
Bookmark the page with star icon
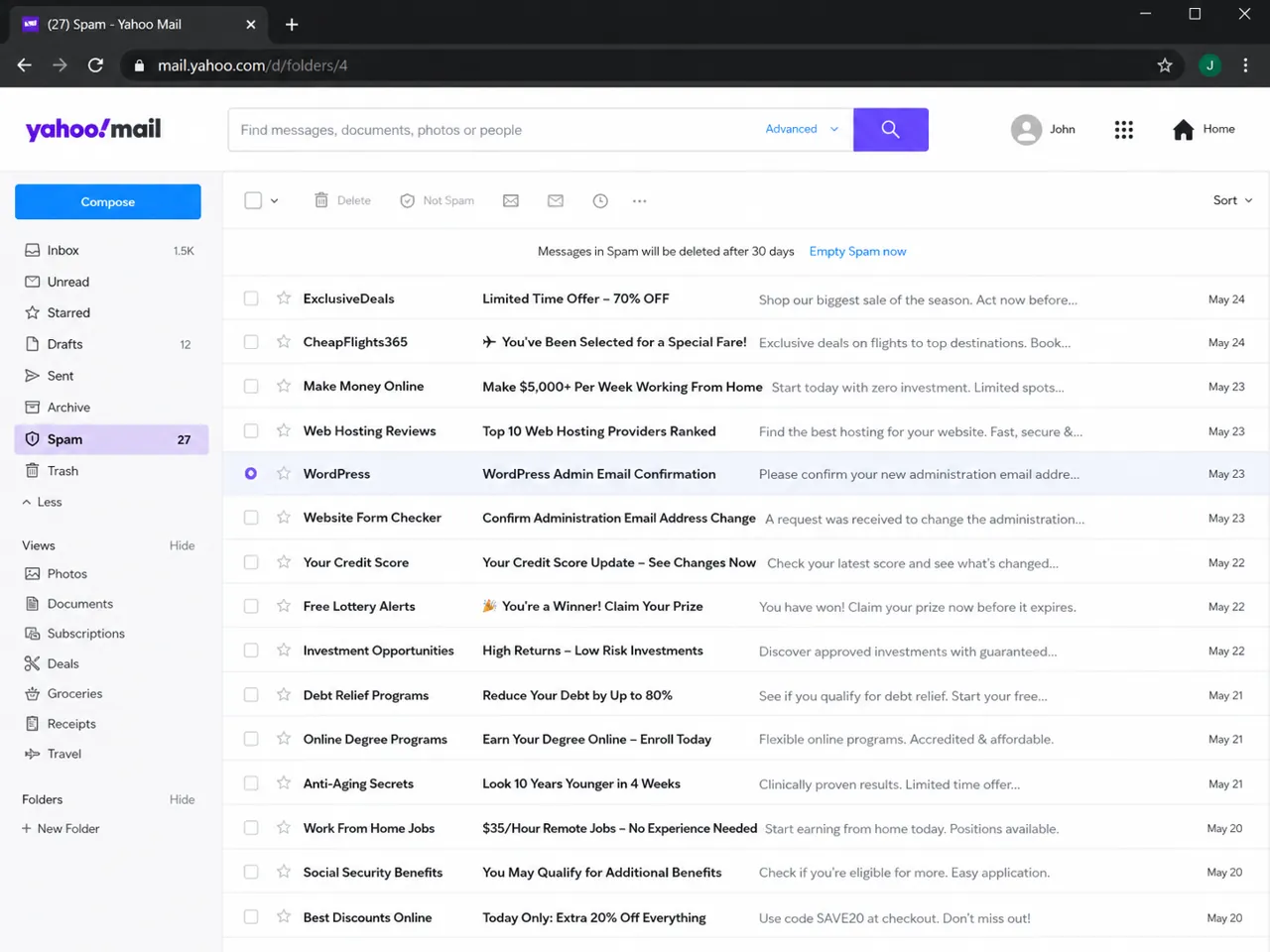[1165, 65]
